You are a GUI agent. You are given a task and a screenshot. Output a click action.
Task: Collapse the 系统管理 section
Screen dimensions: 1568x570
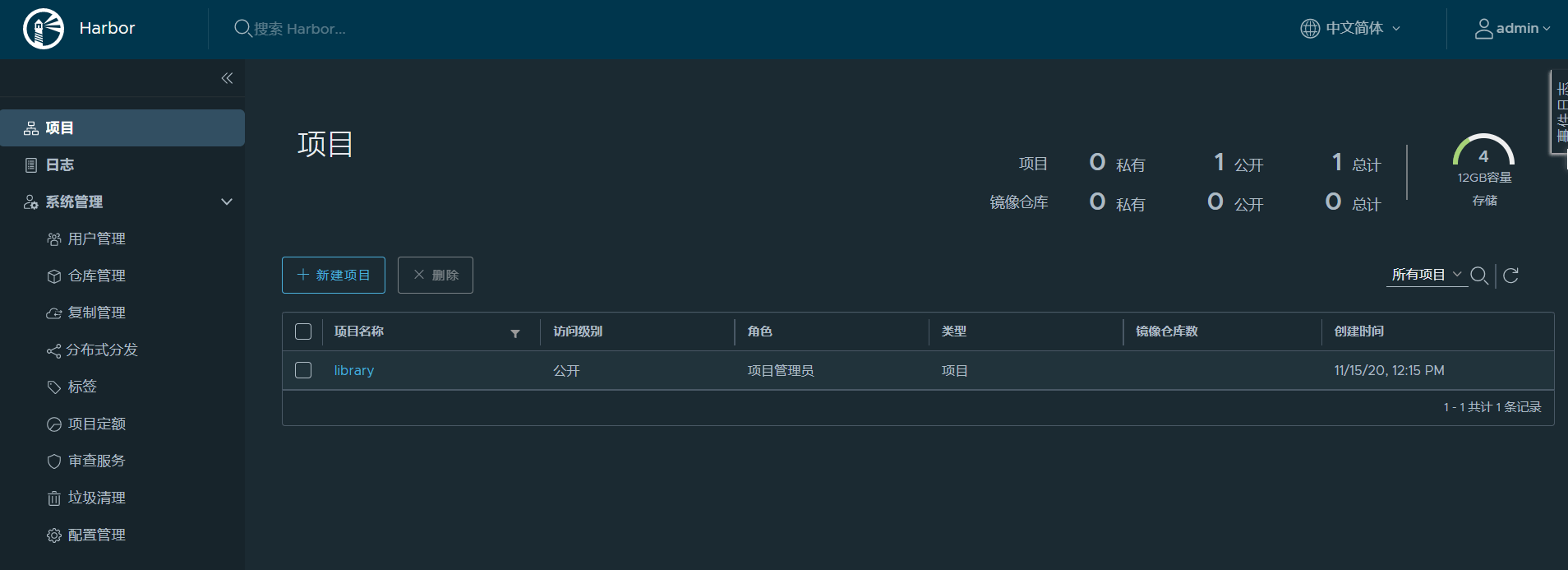pos(227,202)
